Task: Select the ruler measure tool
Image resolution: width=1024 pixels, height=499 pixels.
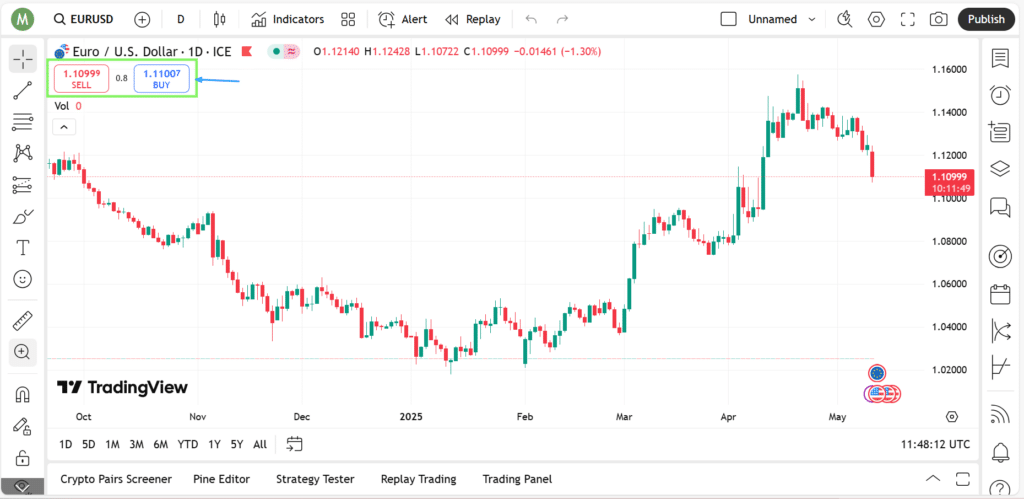Action: [23, 321]
